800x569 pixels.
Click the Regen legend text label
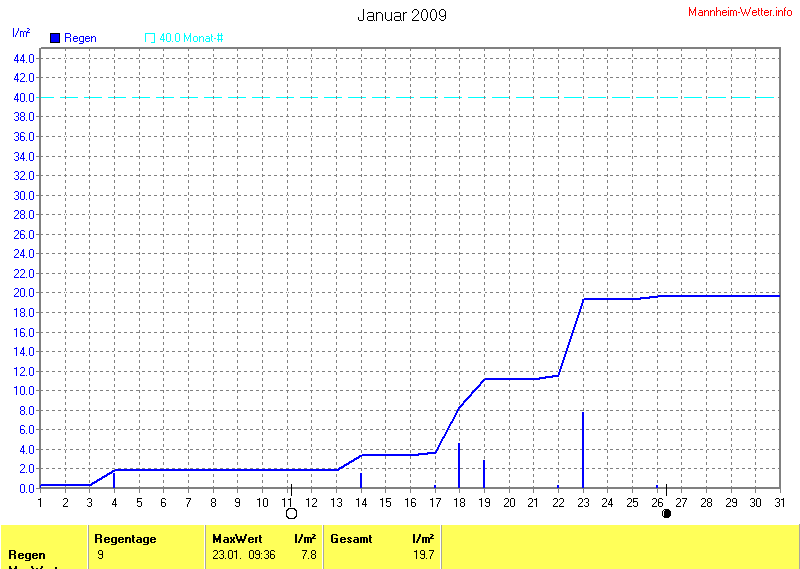[x=80, y=38]
